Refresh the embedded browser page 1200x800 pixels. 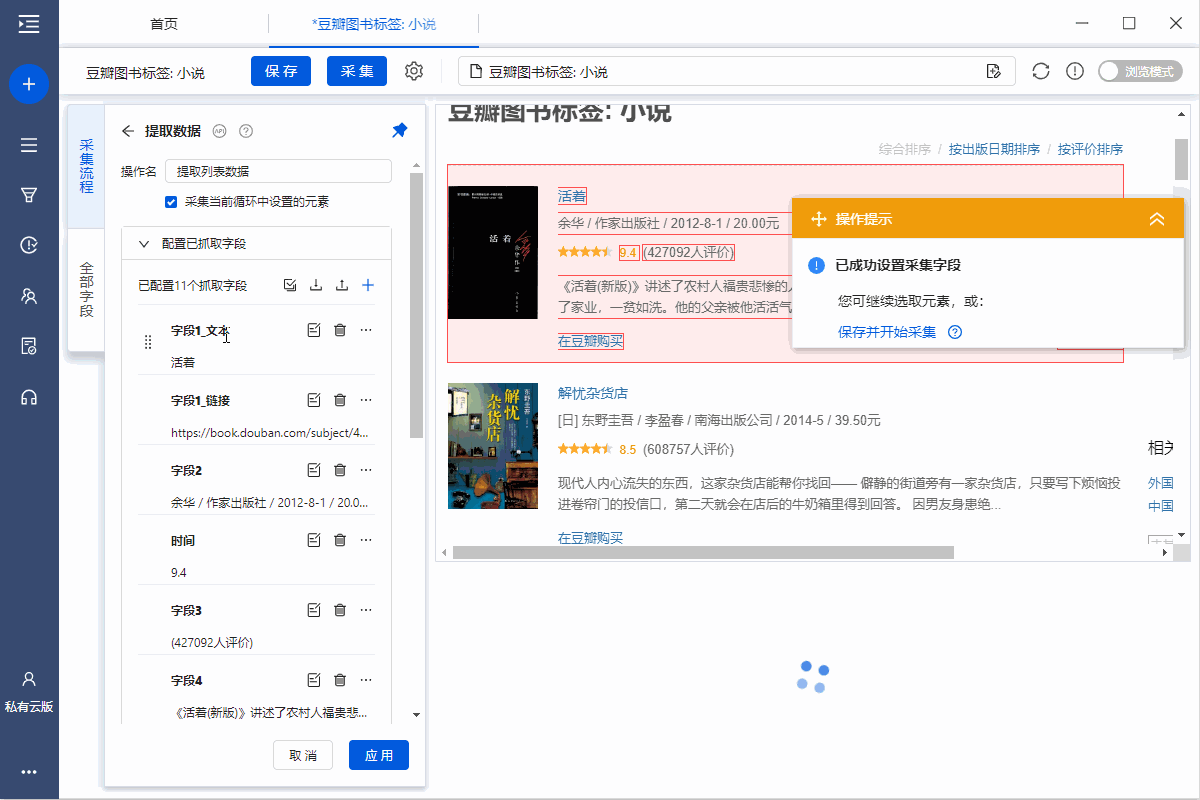pos(1041,71)
